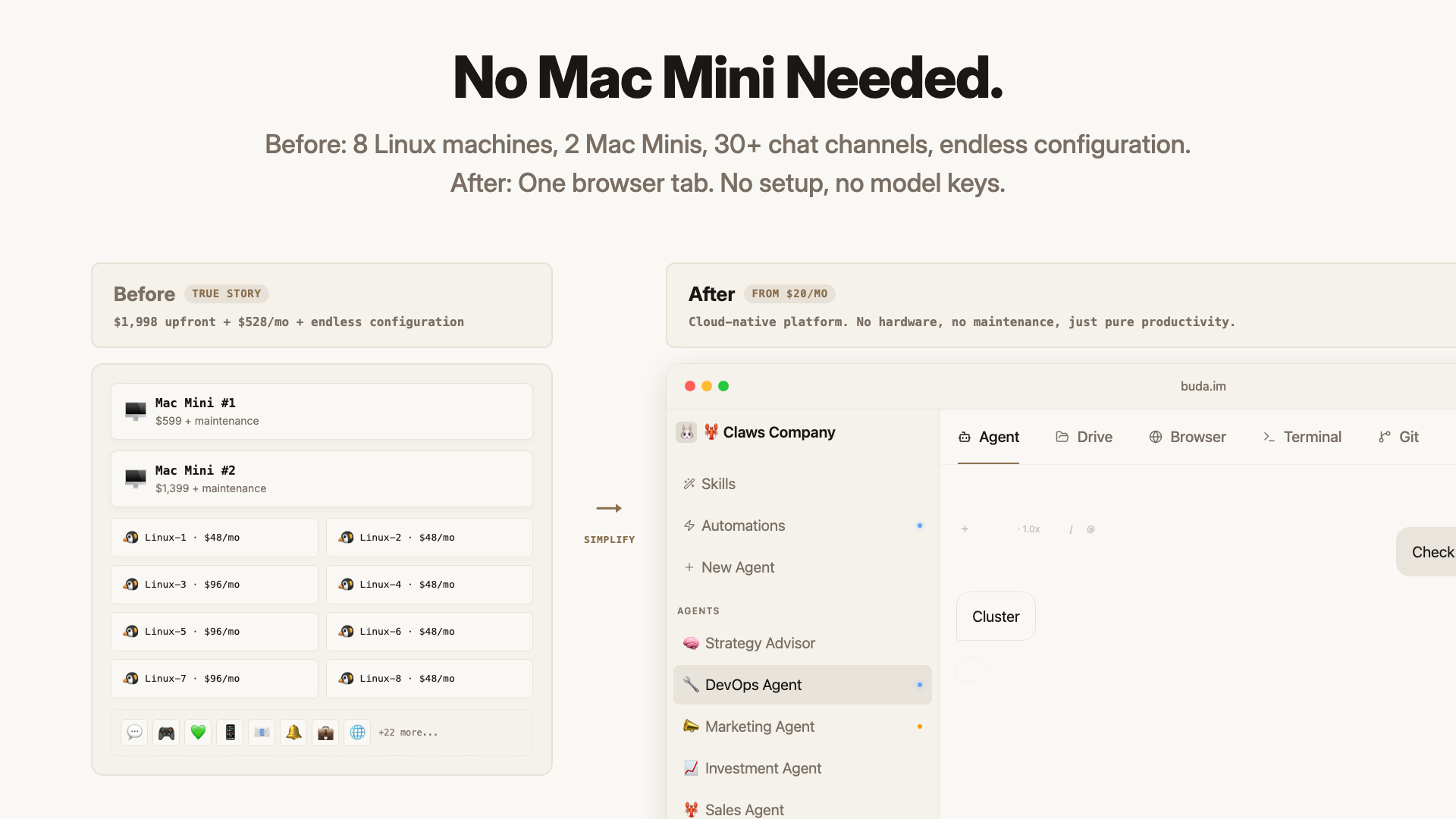
Task: Click New Agent to add agent
Action: click(737, 567)
